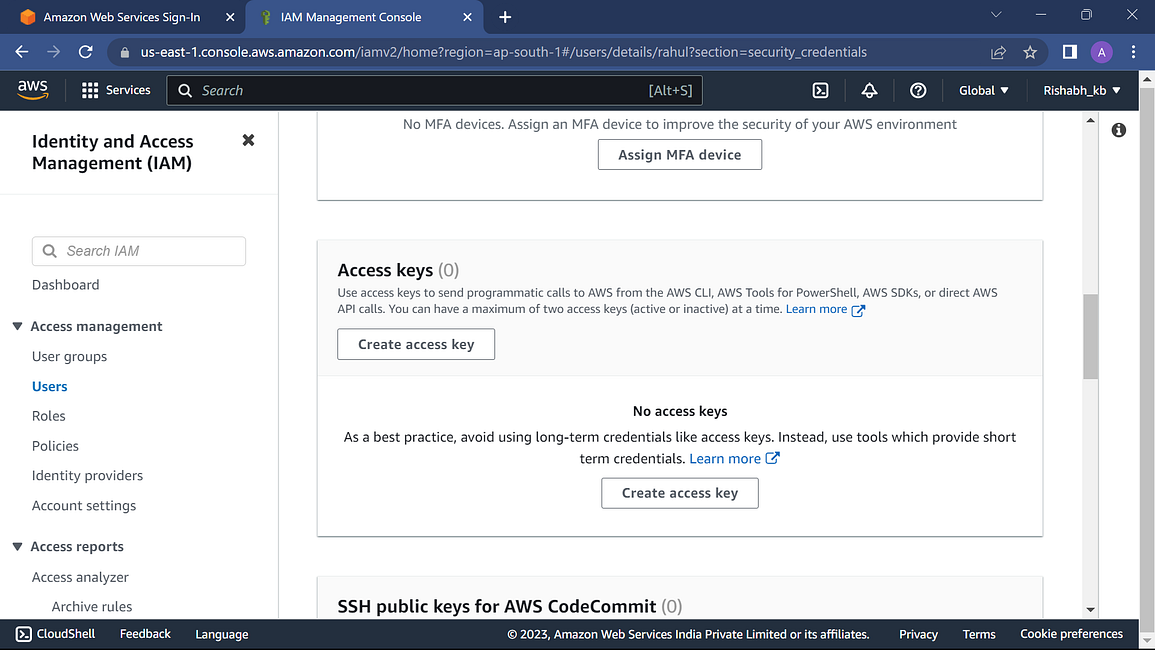Reload the page with the refresh icon
Screen dimensions: 1155x650
click(x=85, y=52)
